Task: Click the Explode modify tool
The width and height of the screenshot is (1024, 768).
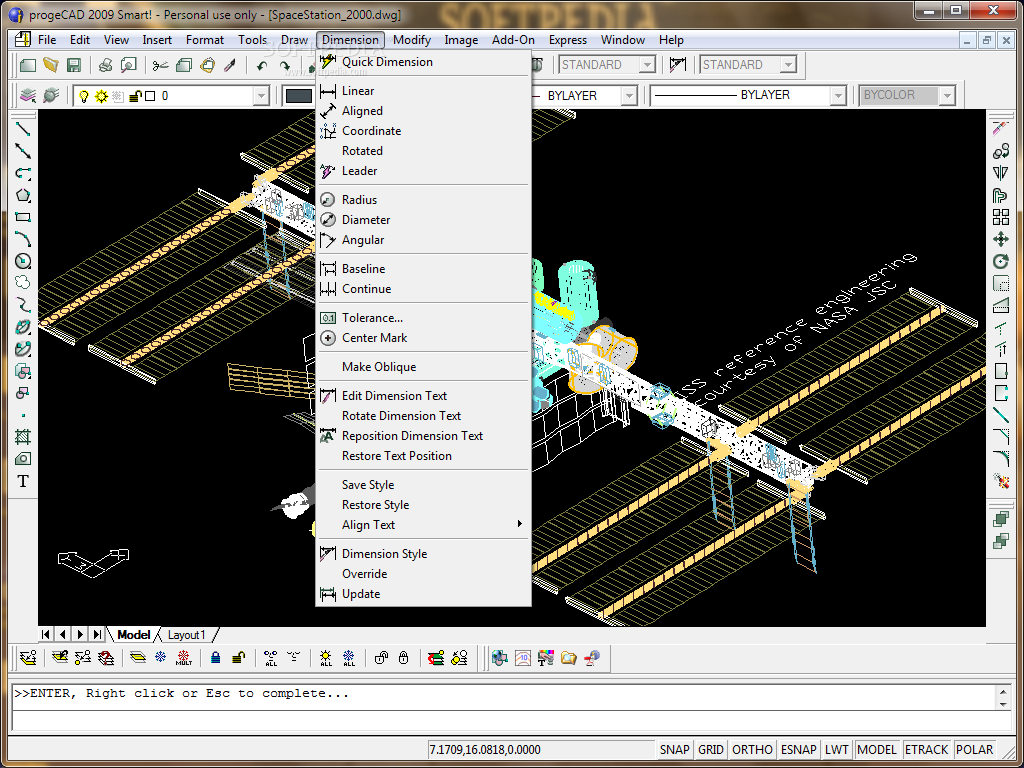Action: tap(1000, 481)
